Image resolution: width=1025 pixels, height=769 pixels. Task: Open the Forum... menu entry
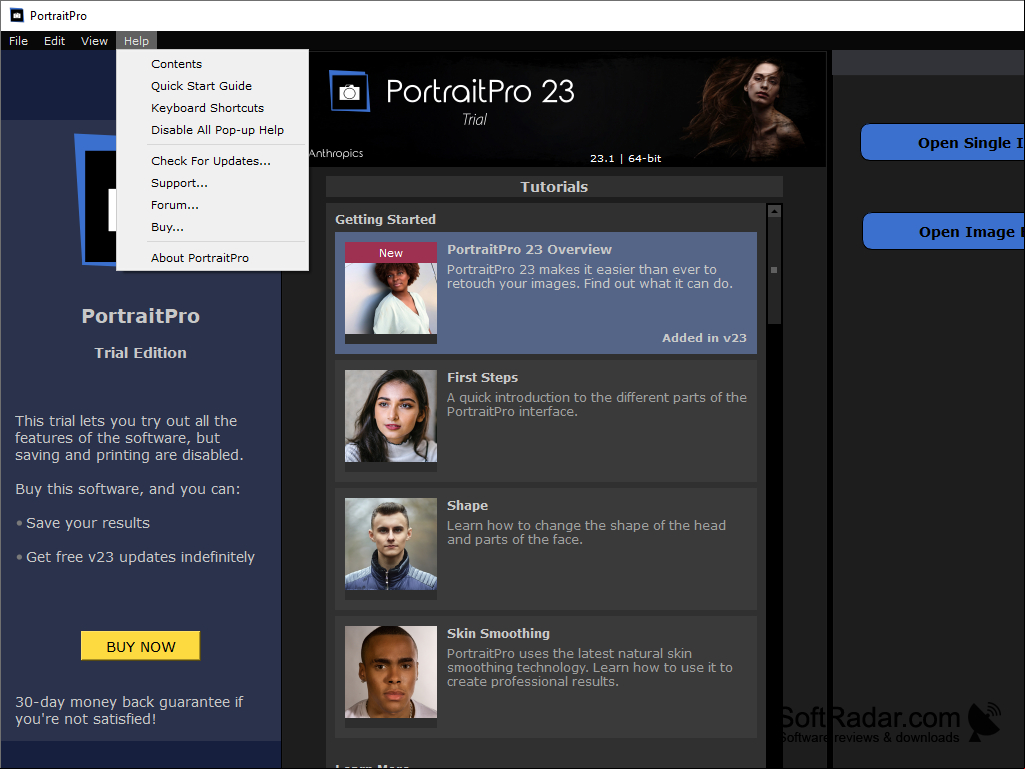(212, 205)
